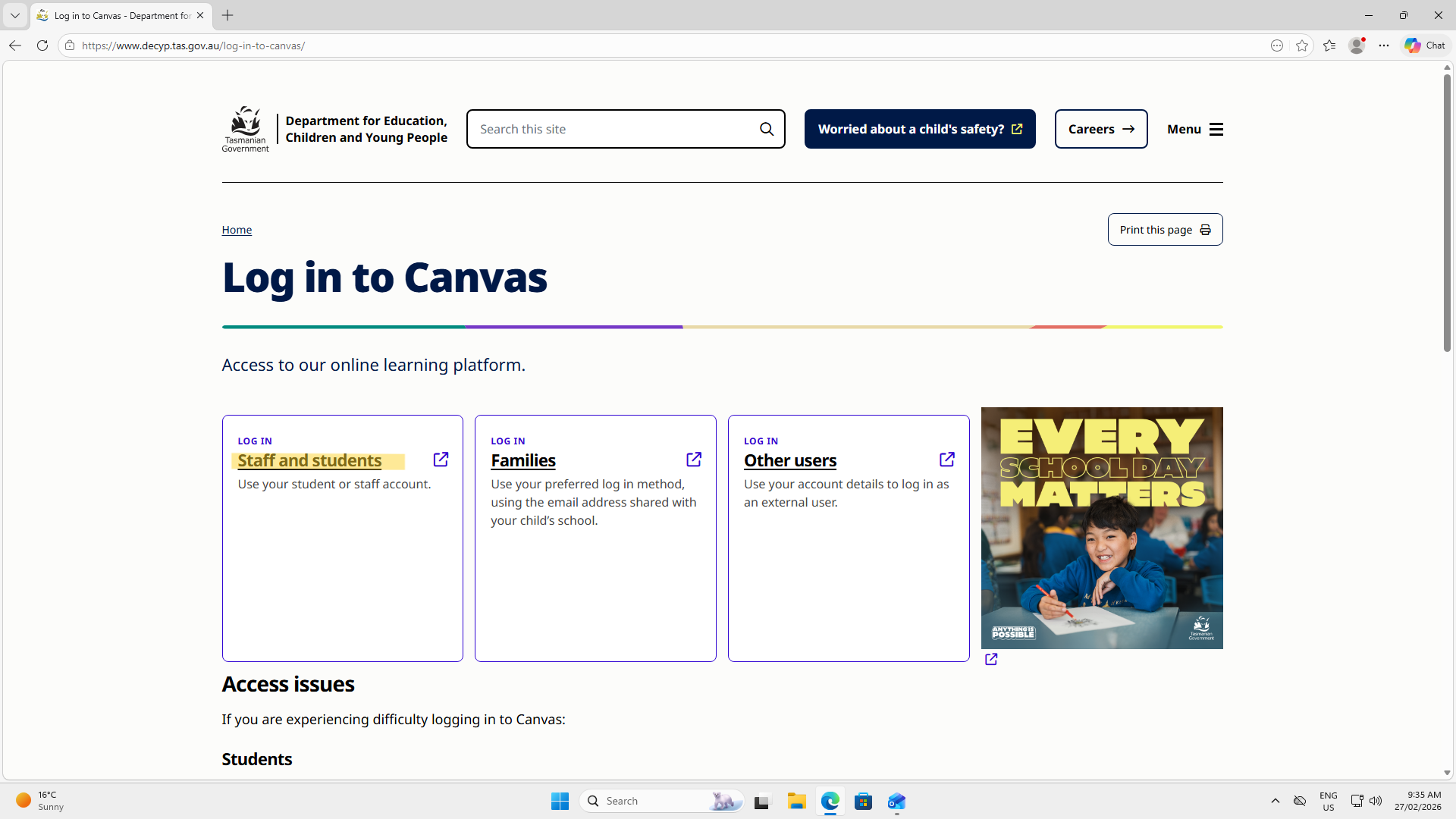Click the Staff and students login link

(x=309, y=460)
